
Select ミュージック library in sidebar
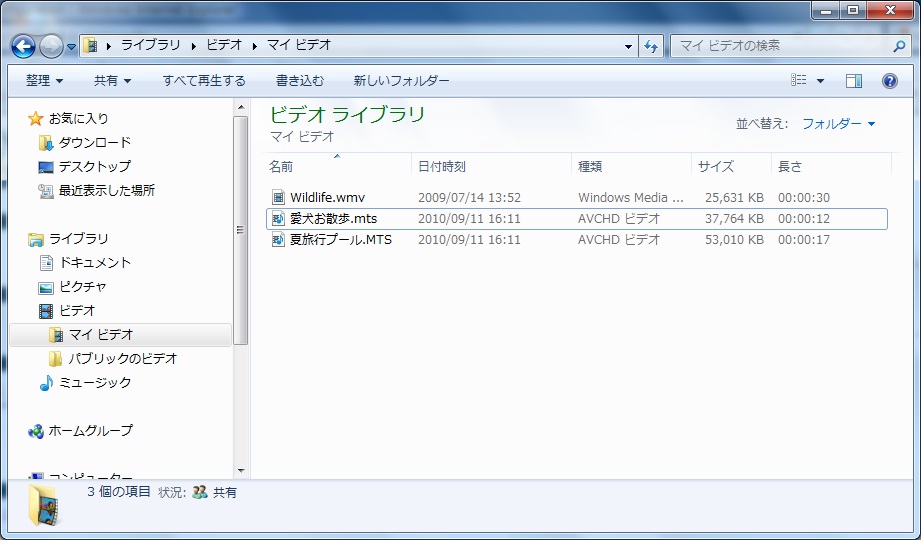(x=95, y=383)
